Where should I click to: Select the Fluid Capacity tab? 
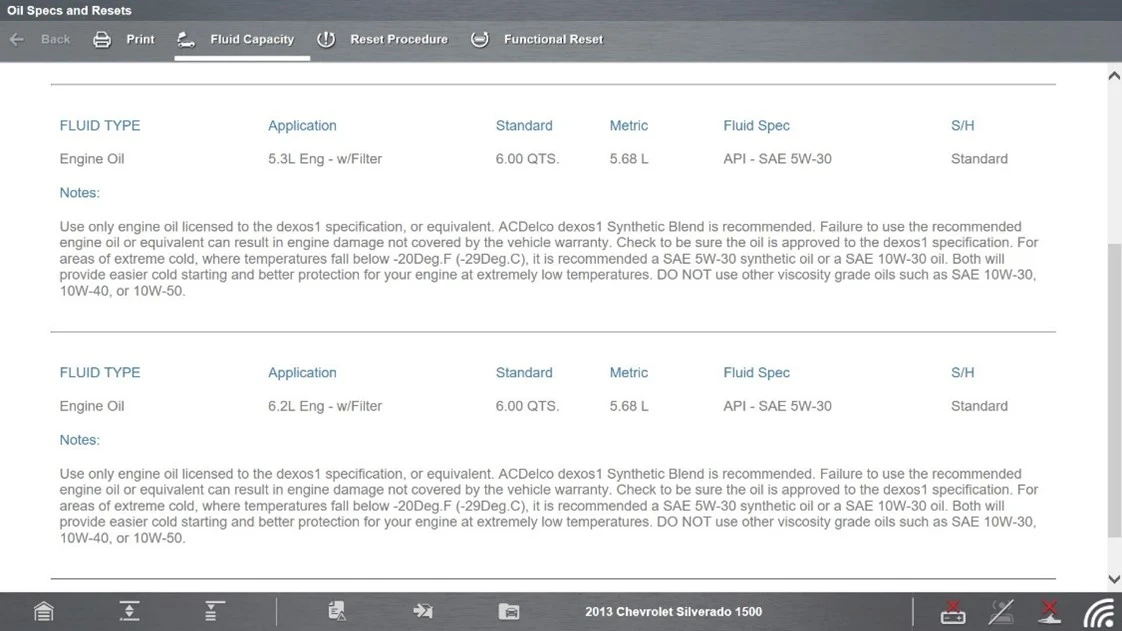coord(251,40)
